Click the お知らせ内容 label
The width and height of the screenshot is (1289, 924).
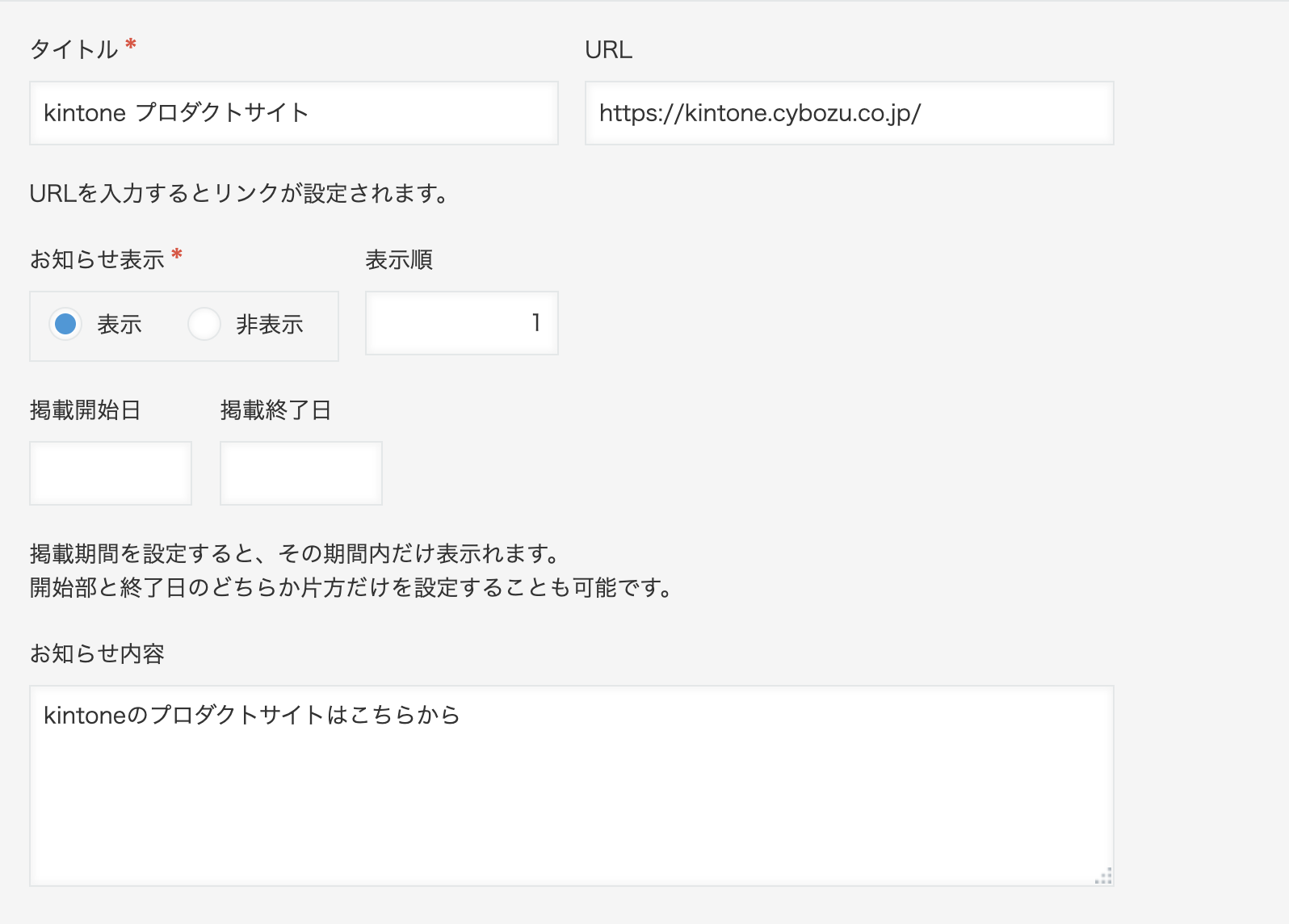pyautogui.click(x=97, y=653)
